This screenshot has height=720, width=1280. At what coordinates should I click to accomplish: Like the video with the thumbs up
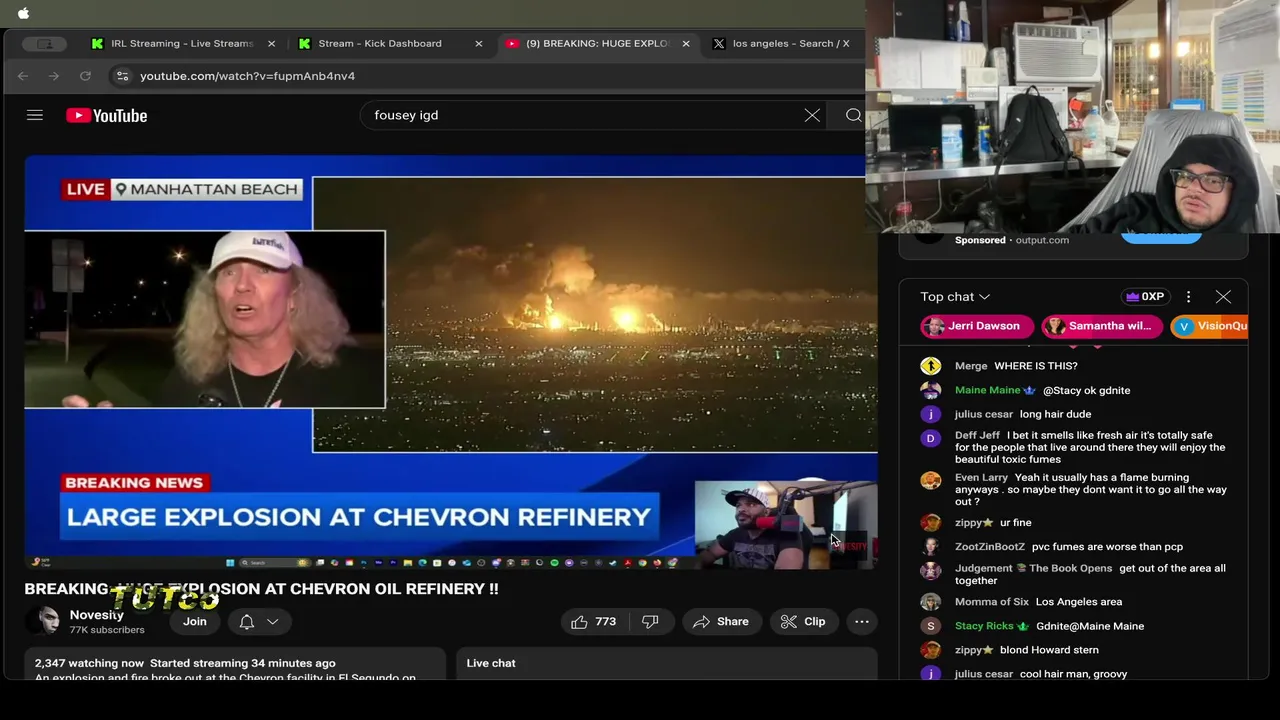(593, 622)
